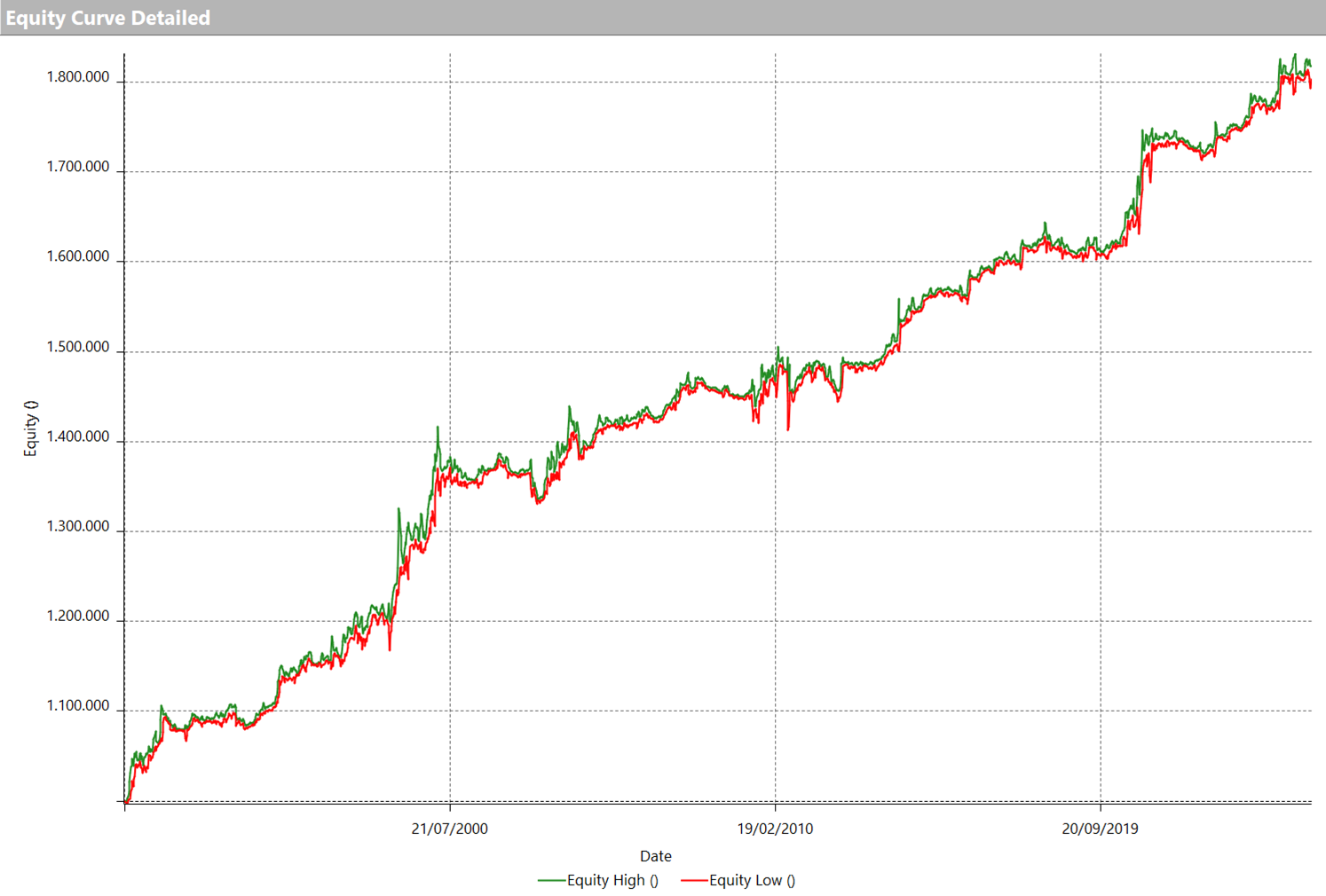Click the 21/07/2000 date label
1326x896 pixels.
click(449, 829)
